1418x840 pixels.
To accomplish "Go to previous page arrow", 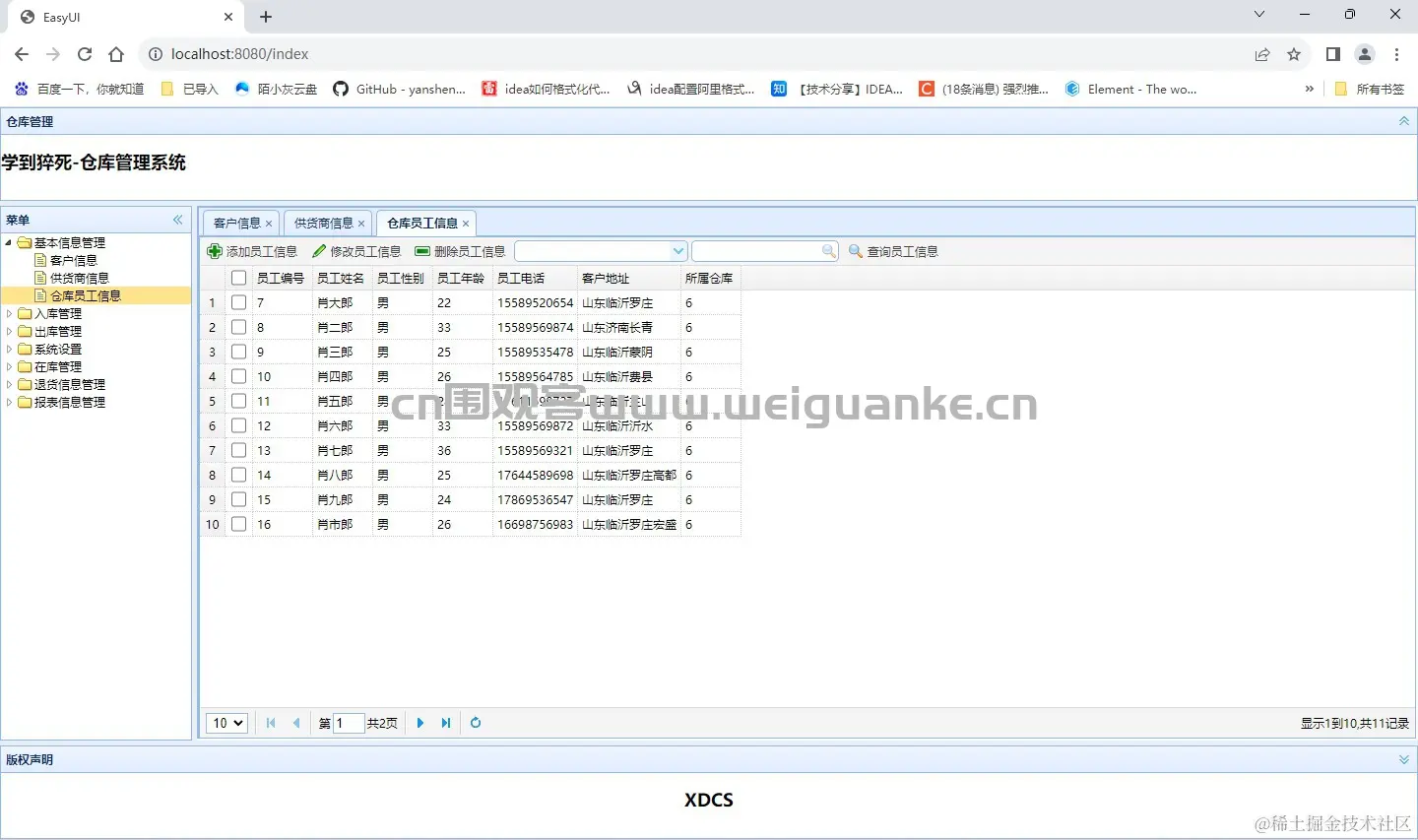I will point(296,723).
